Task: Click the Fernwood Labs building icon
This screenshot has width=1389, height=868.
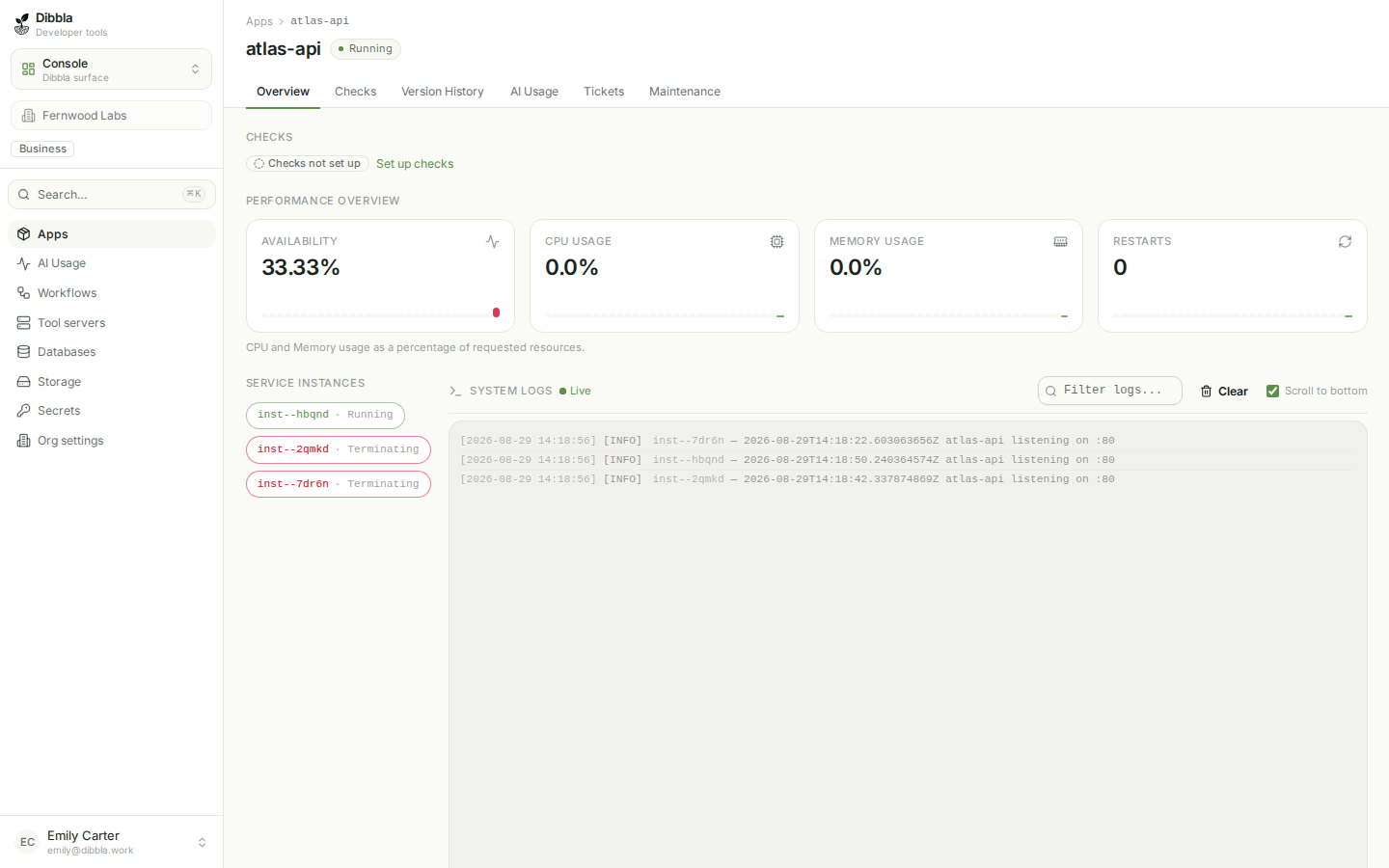Action: pyautogui.click(x=29, y=116)
